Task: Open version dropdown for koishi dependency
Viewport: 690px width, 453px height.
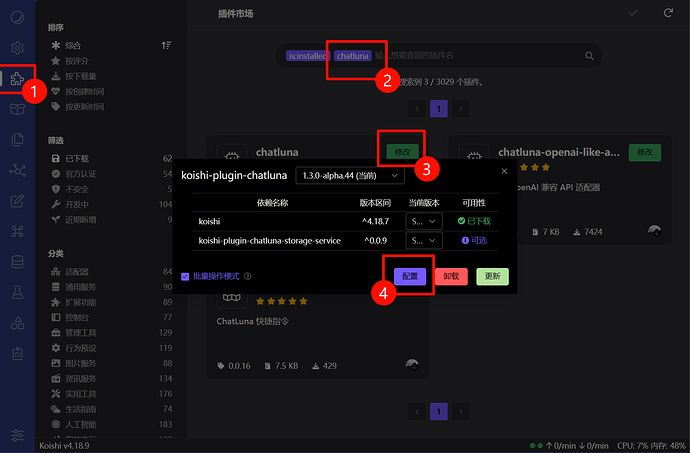Action: pos(424,221)
